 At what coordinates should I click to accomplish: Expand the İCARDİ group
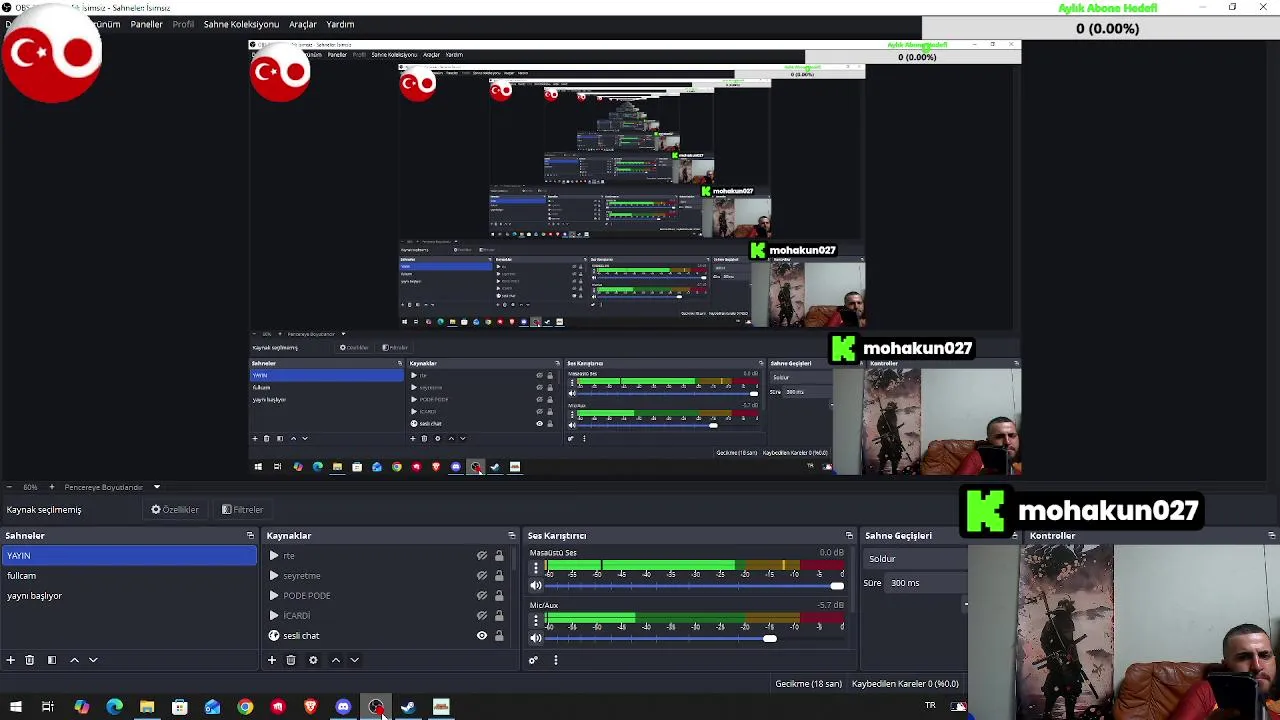pyautogui.click(x=274, y=616)
